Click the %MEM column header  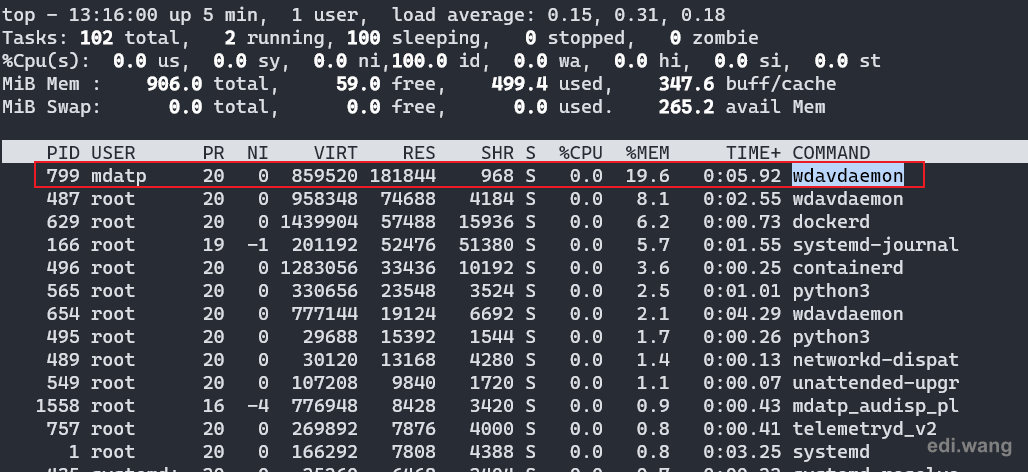click(x=647, y=153)
